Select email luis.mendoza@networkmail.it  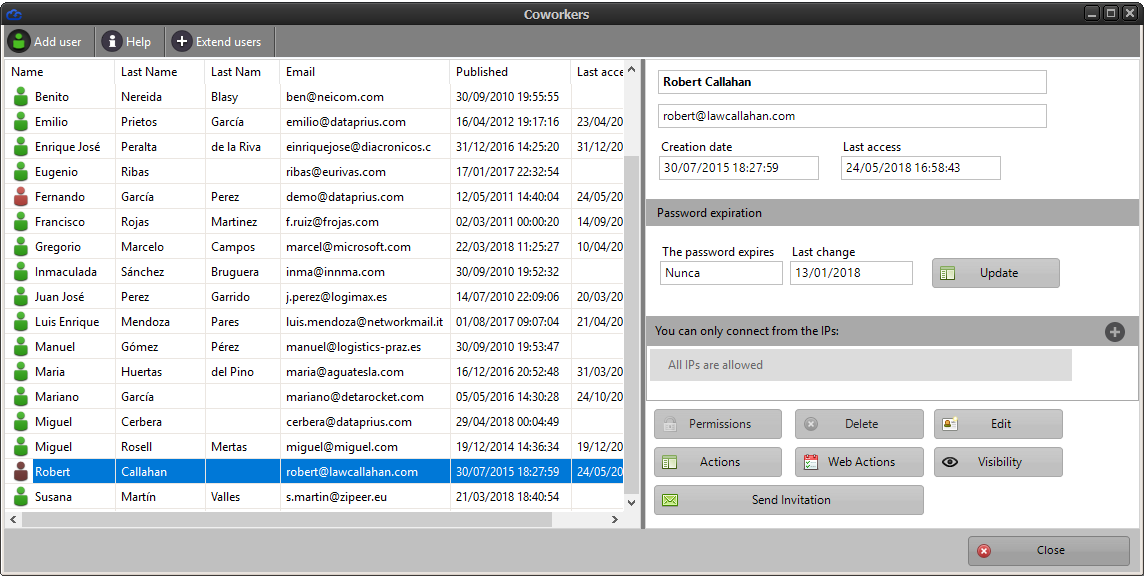(364, 322)
